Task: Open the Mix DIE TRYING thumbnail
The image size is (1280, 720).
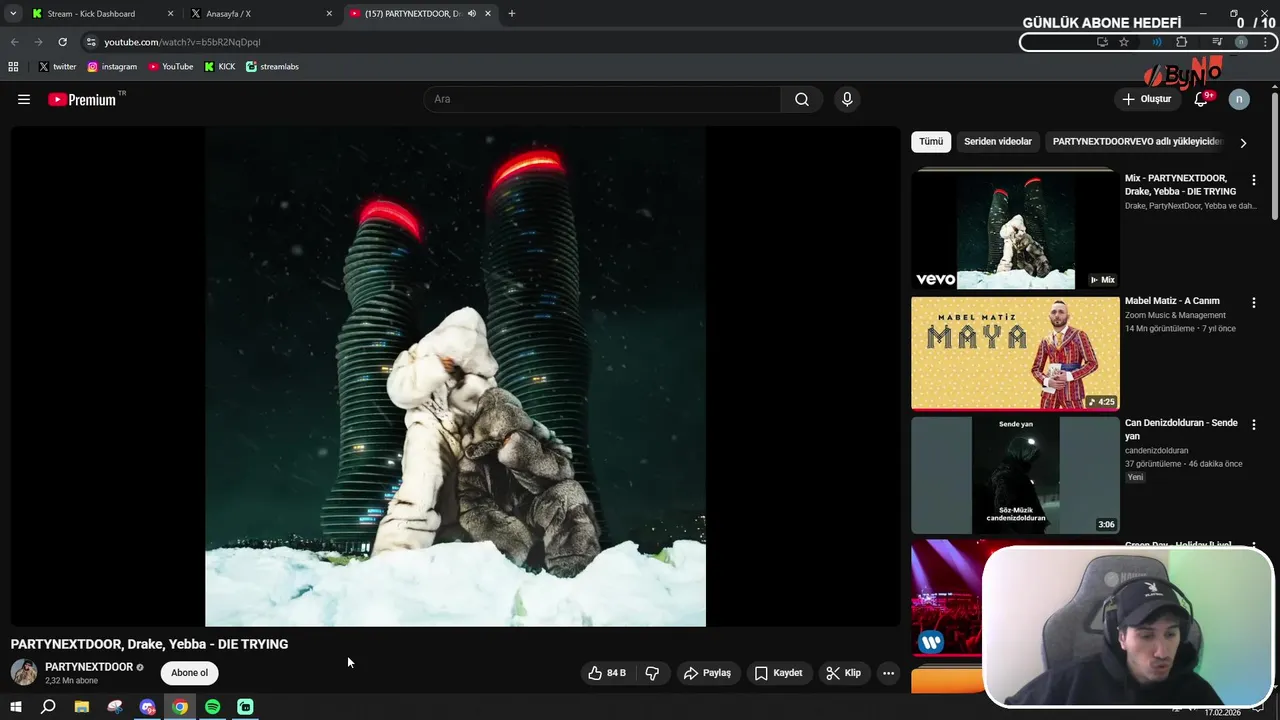Action: pos(1015,230)
